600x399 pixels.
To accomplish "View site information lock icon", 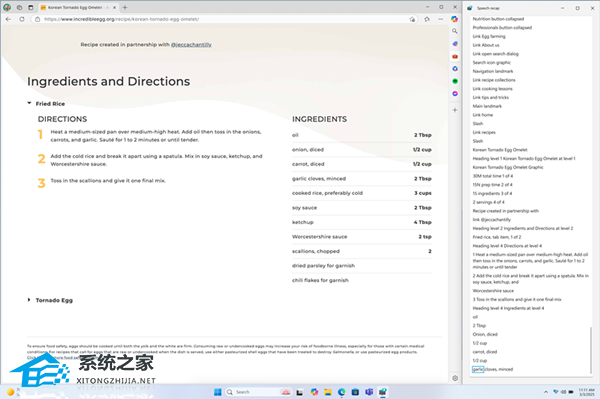I will [38, 19].
